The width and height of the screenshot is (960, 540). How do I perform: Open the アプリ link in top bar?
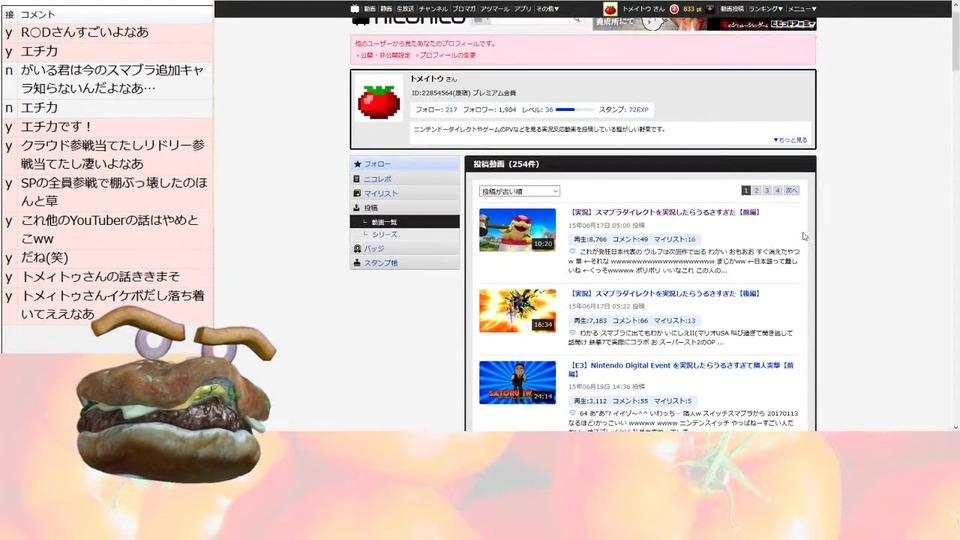pyautogui.click(x=522, y=9)
